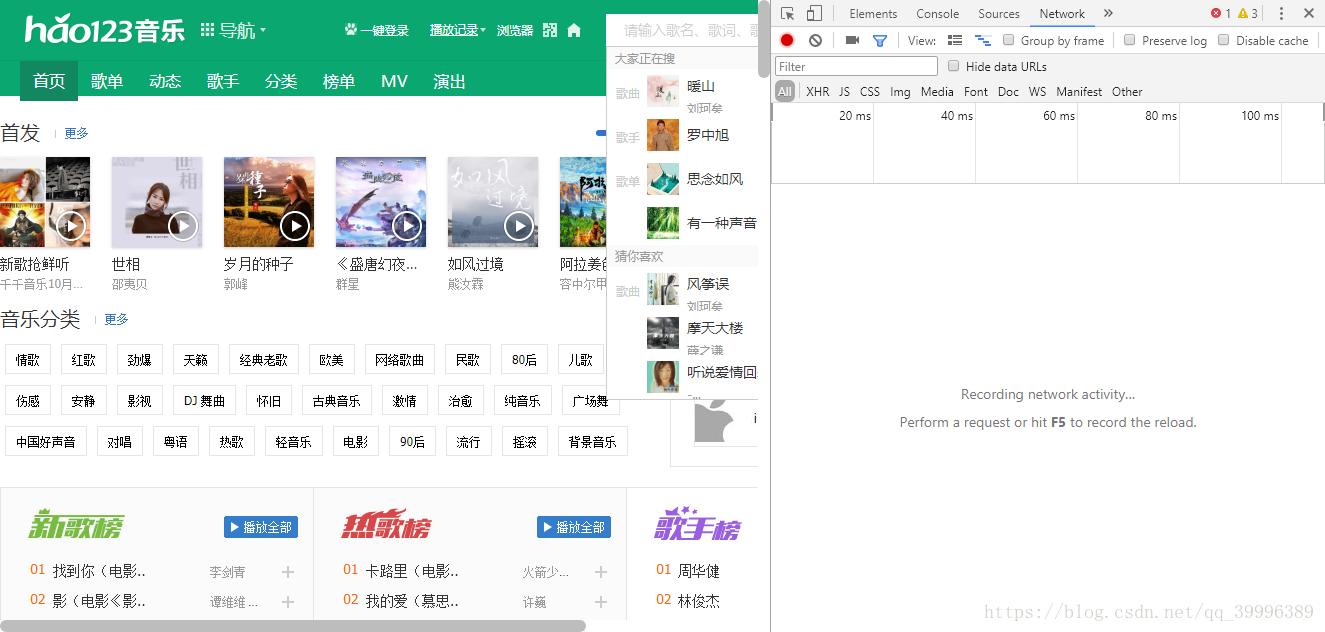The image size is (1325, 632).
Task: Click 更多 link beside 首发
Action: click(76, 133)
